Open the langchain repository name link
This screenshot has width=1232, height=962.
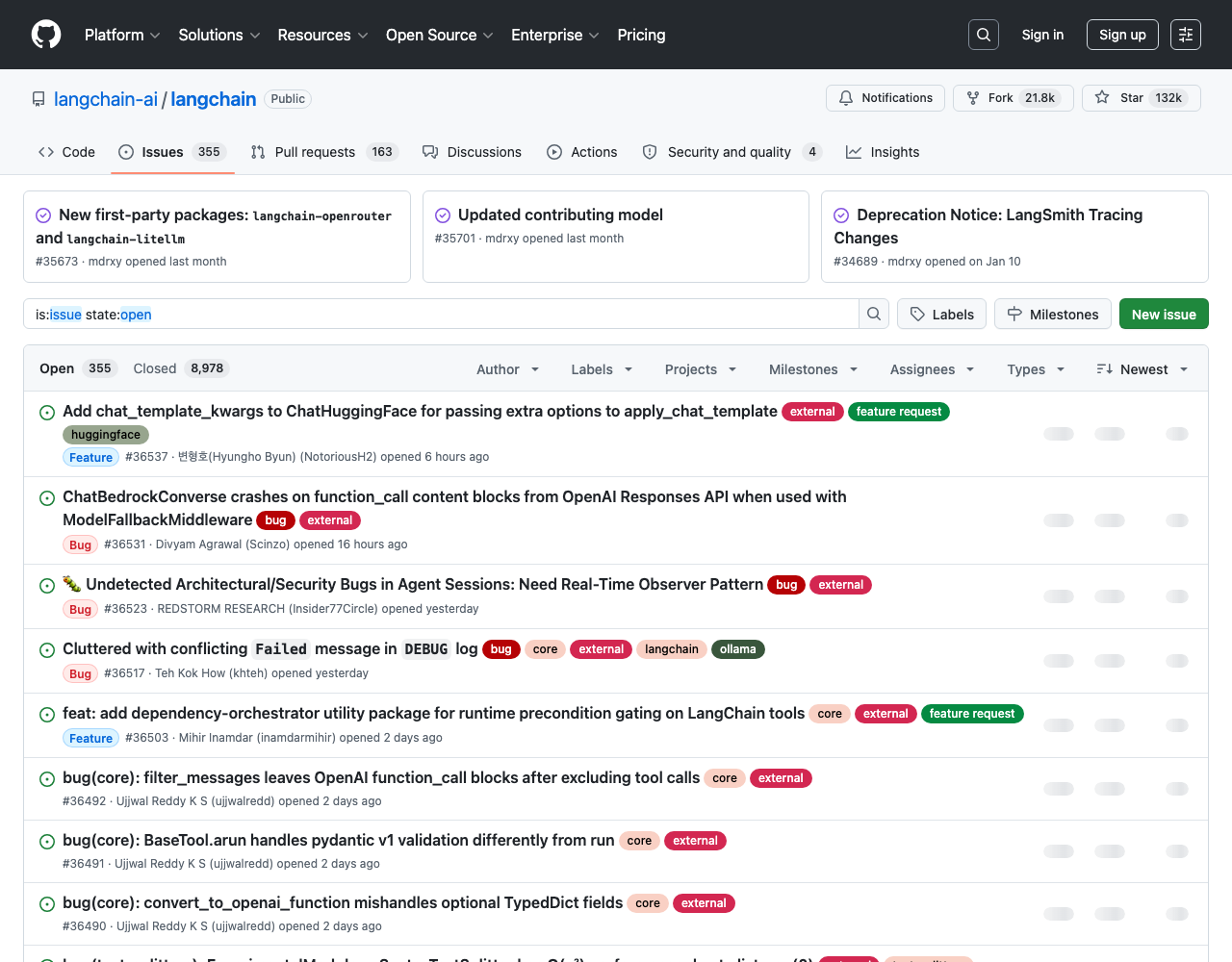[214, 99]
